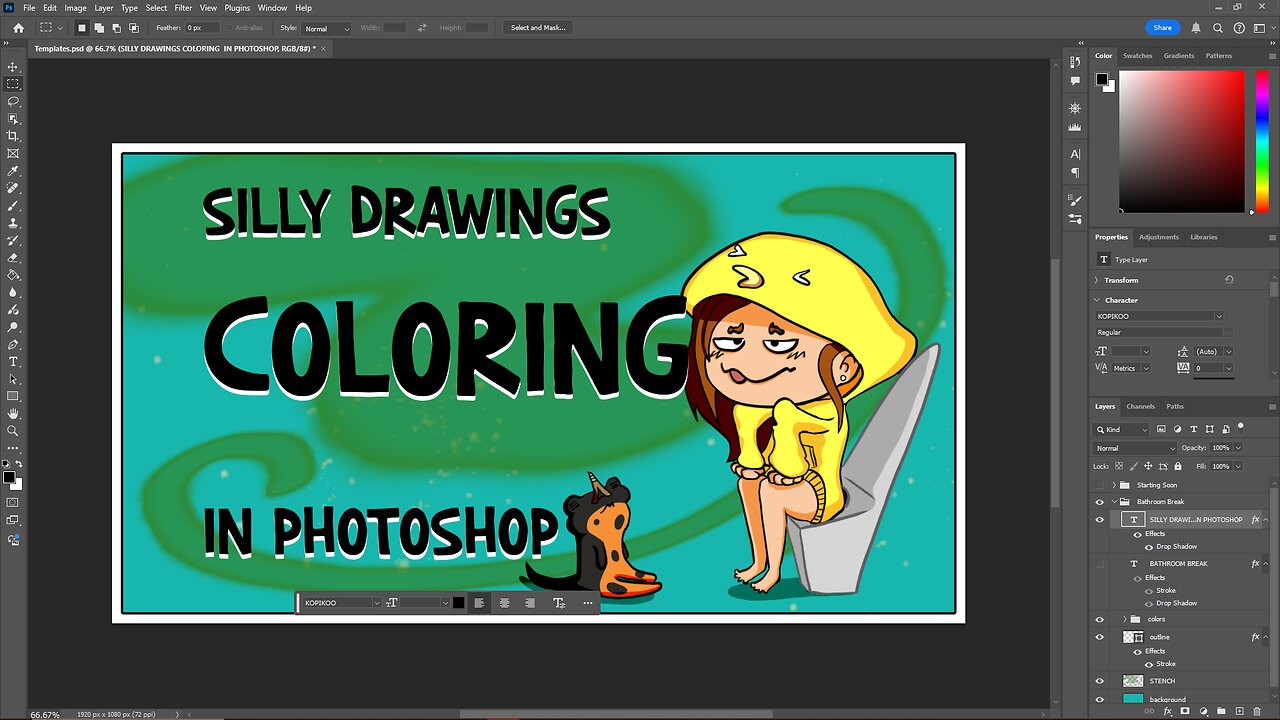Select the Pen tool
The width and height of the screenshot is (1280, 720).
tap(13, 344)
